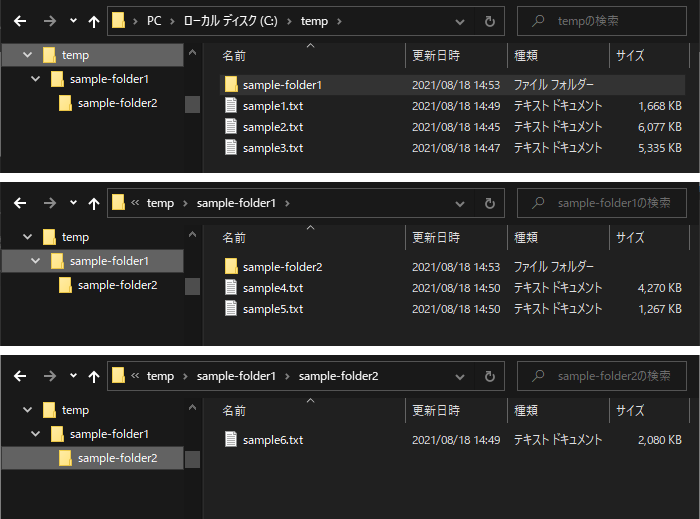Viewport: 700px width, 519px height.
Task: Select sample-folder2 in the top window's tree
Action: click(117, 102)
